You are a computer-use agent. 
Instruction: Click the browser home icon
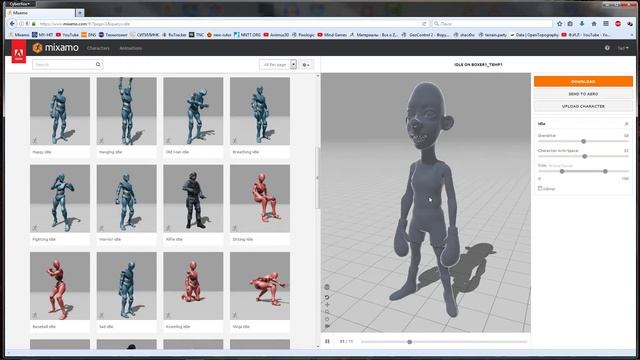594,24
